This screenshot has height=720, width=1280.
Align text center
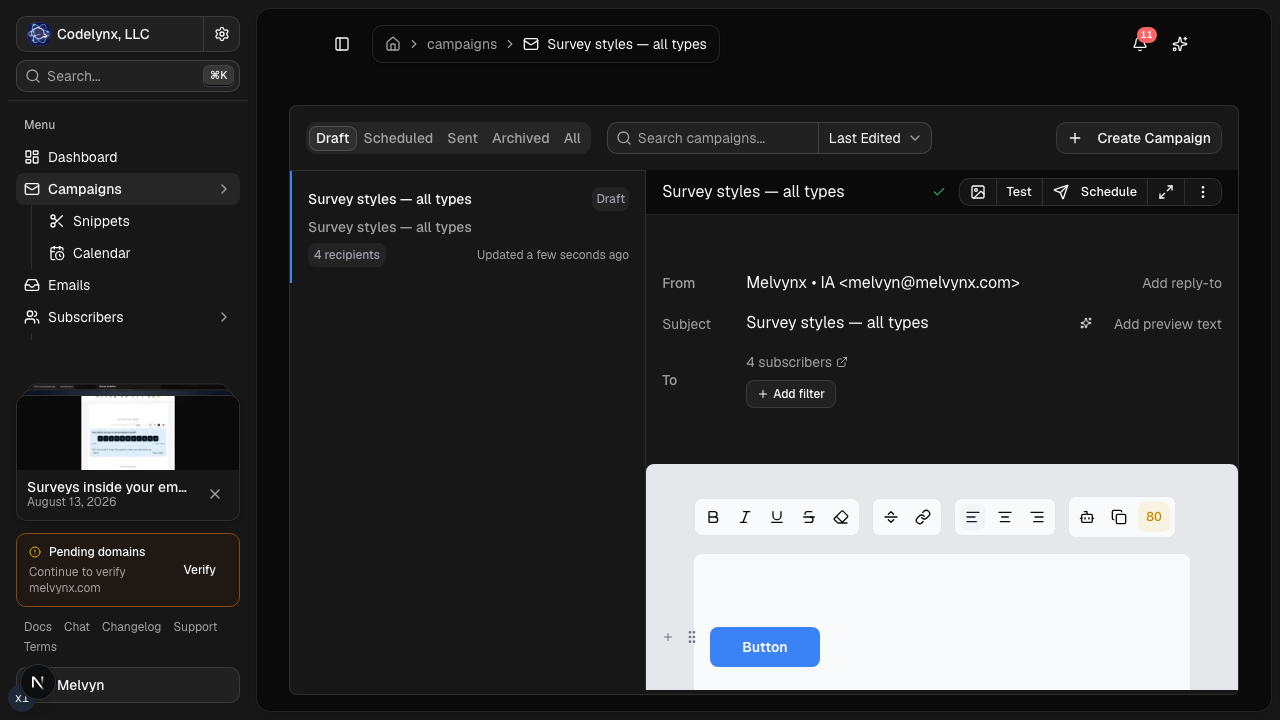coord(1005,517)
